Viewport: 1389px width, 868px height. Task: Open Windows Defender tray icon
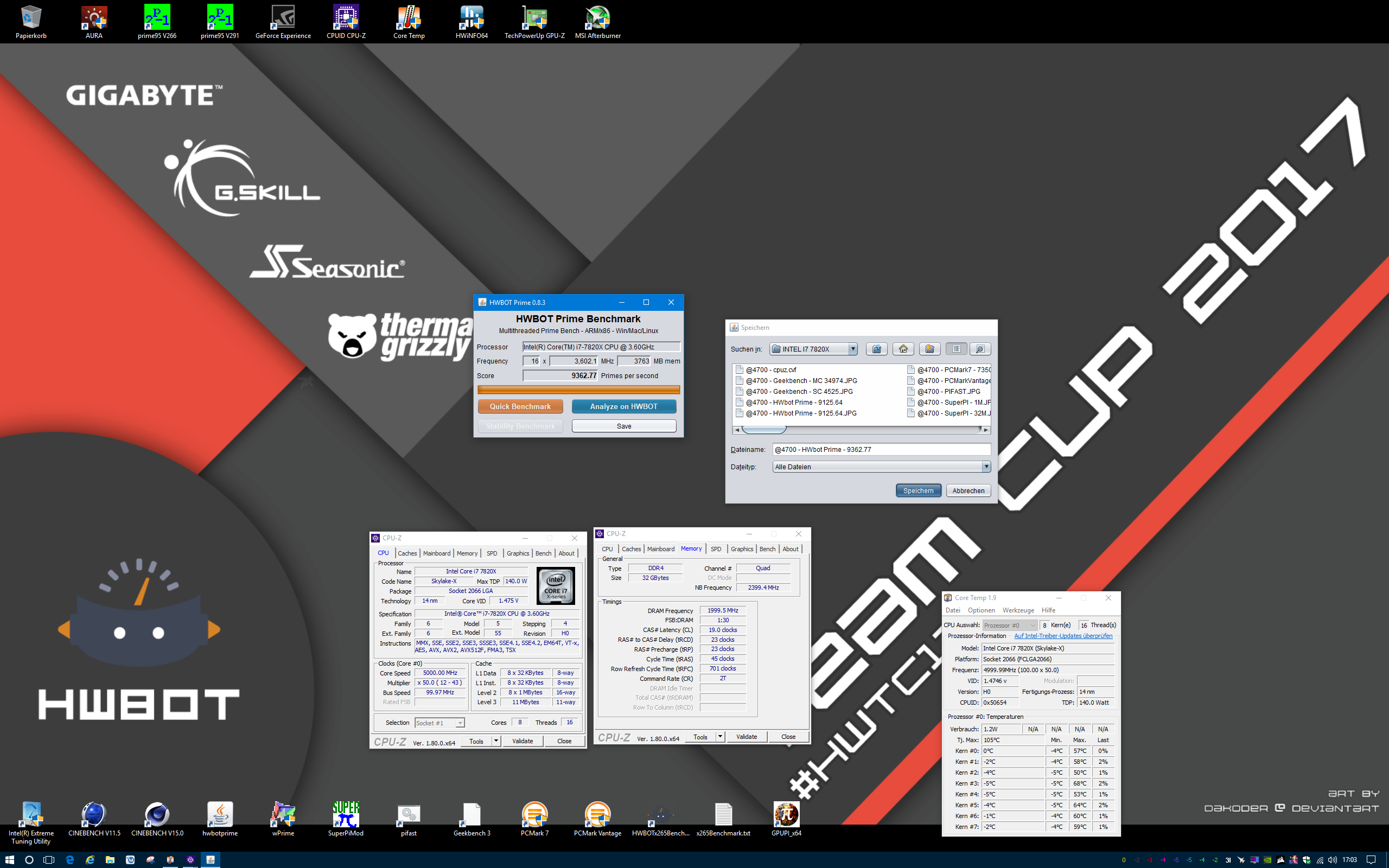click(1307, 860)
